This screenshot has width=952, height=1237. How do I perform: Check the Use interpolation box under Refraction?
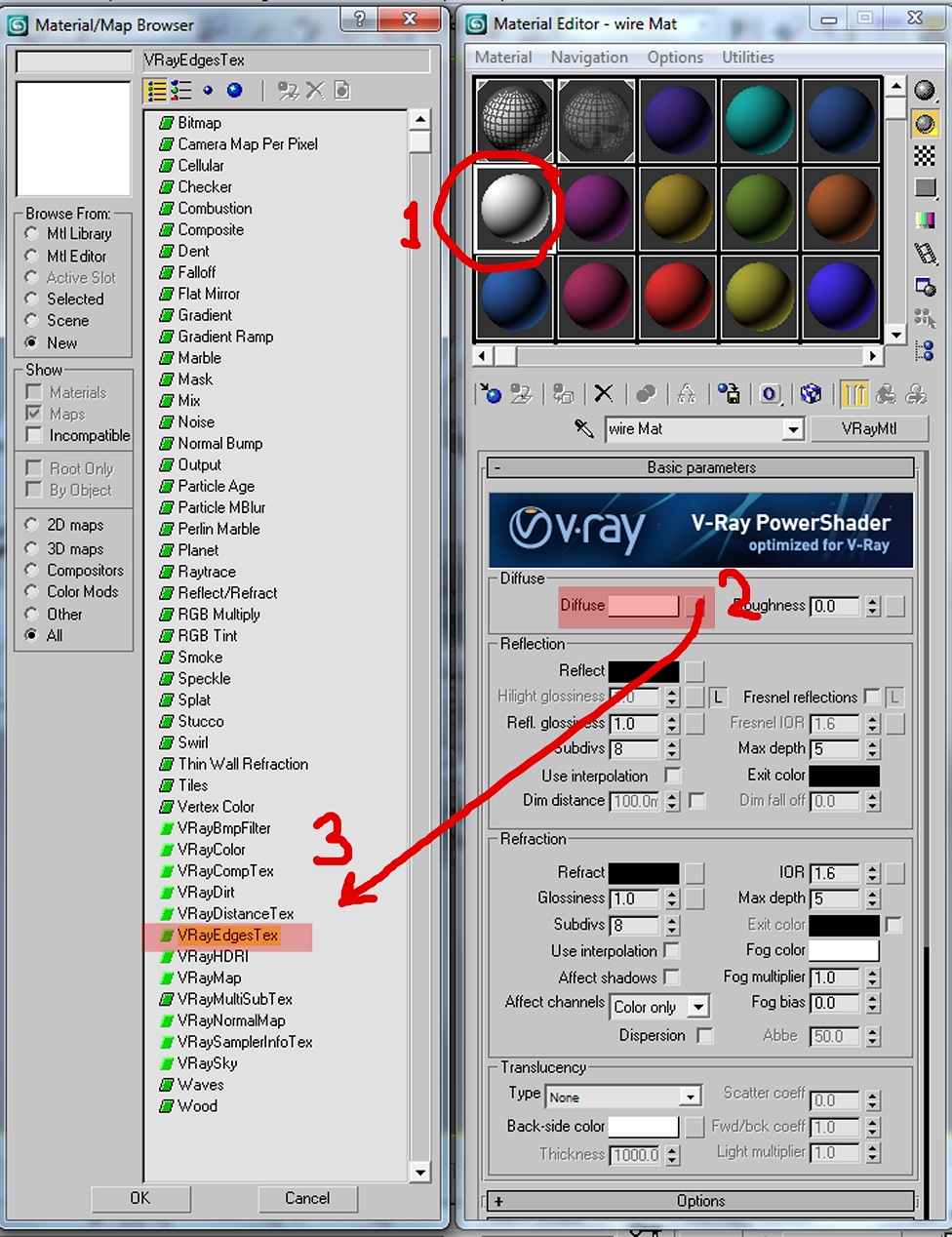(671, 951)
